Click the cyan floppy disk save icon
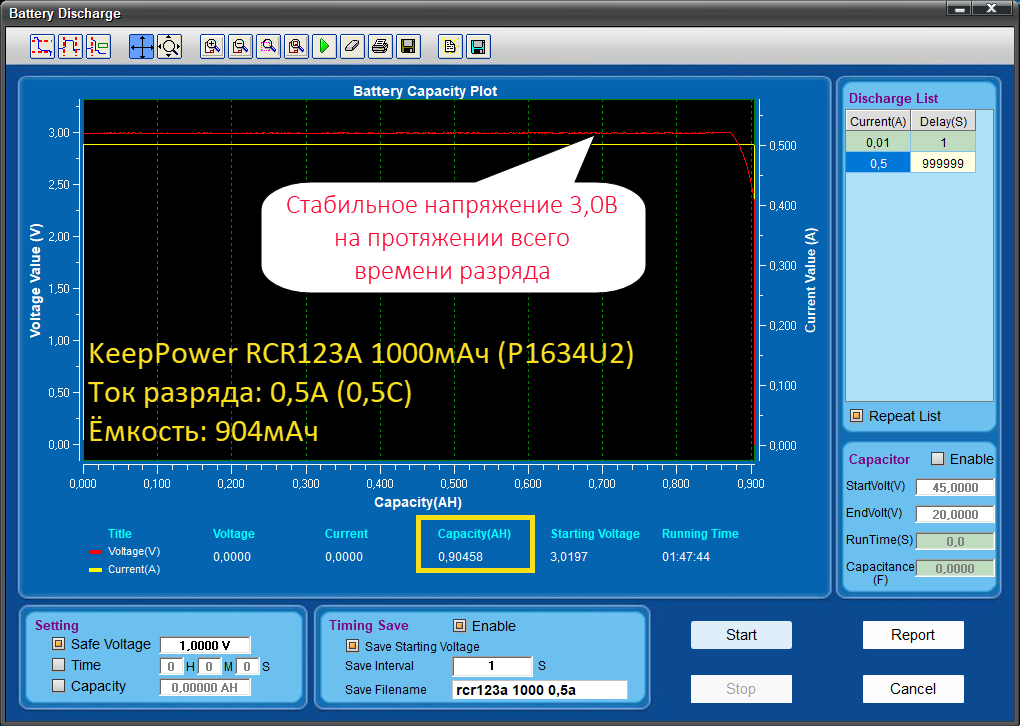Viewport: 1020px width, 726px height. 478,46
